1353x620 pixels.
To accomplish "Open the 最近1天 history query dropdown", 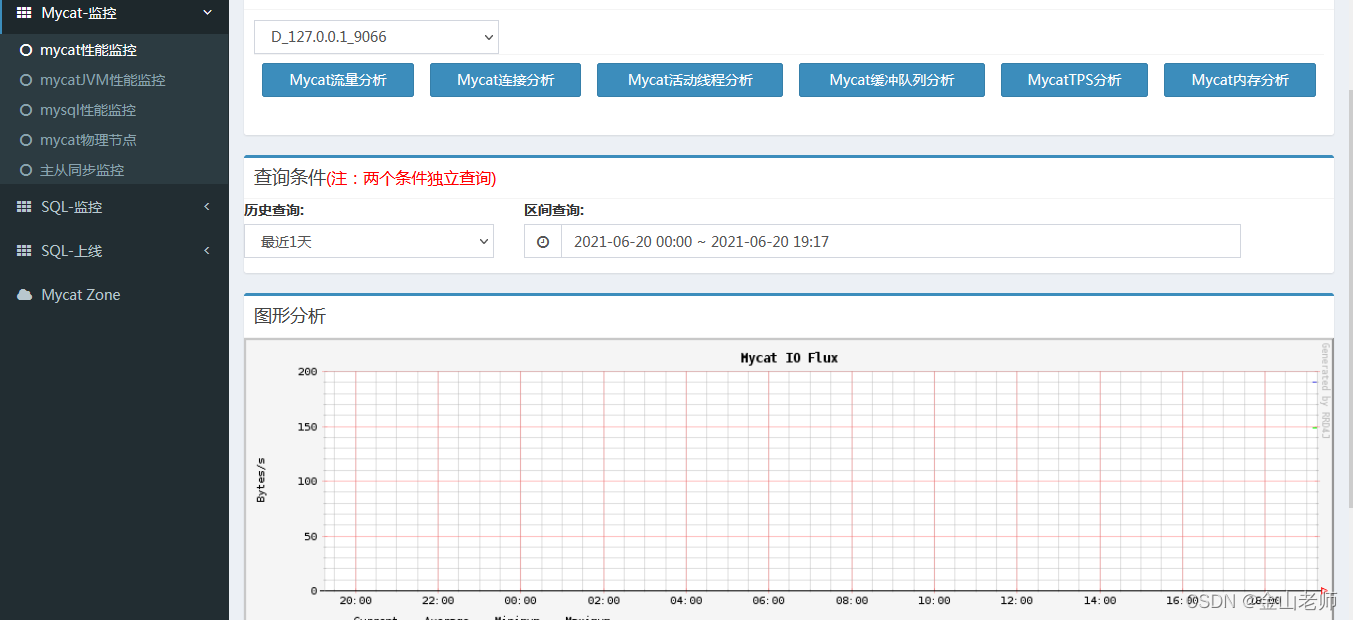I will click(x=369, y=241).
